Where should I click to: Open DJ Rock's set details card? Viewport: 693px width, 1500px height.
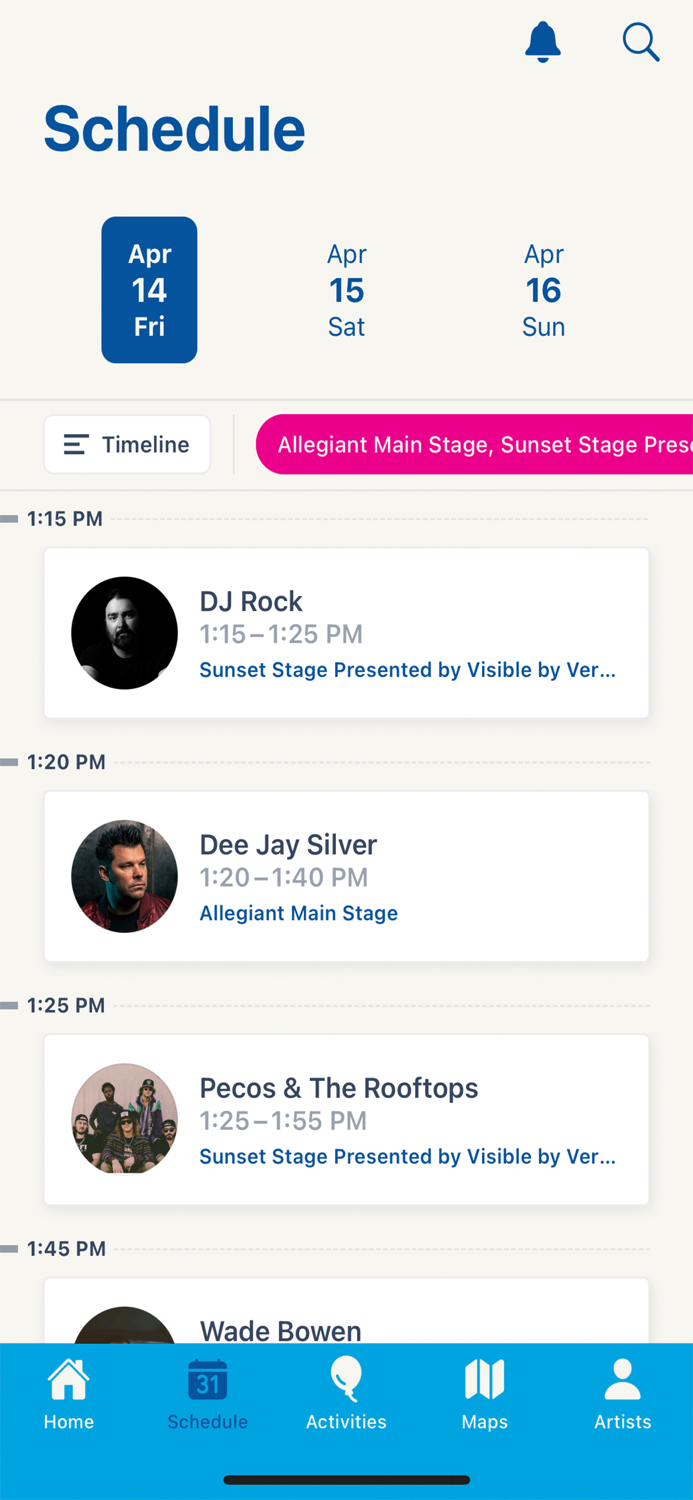[346, 632]
